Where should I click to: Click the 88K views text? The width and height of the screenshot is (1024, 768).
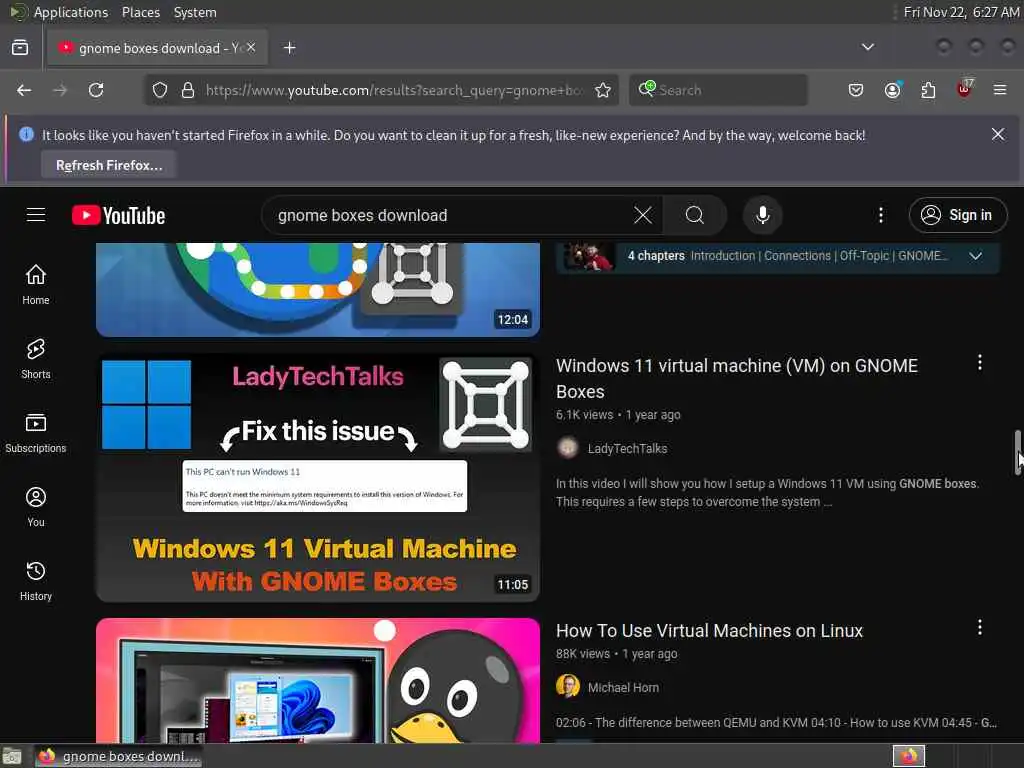[x=583, y=654]
